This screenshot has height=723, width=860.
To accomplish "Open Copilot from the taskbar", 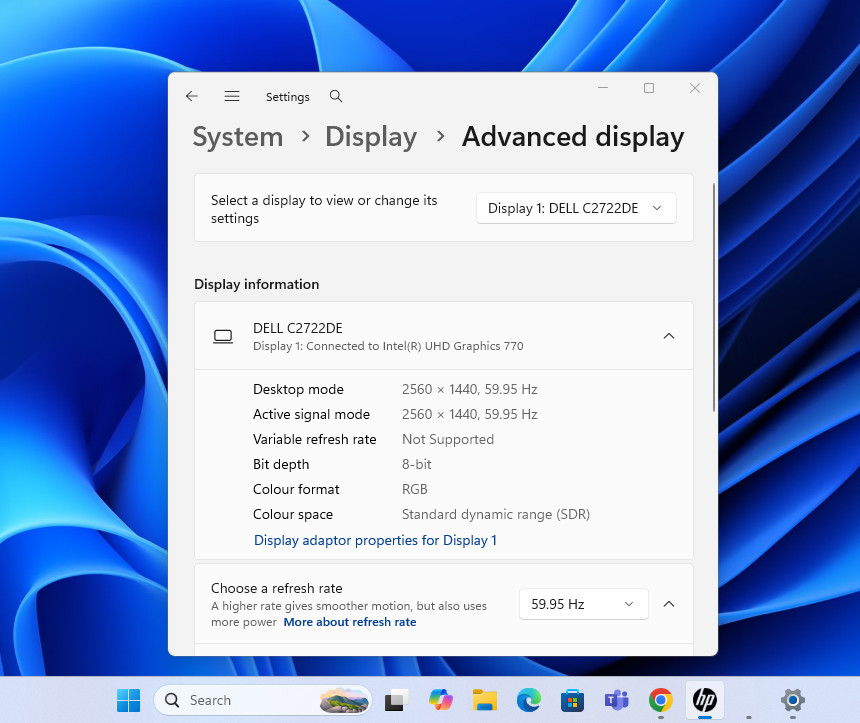I will 441,700.
